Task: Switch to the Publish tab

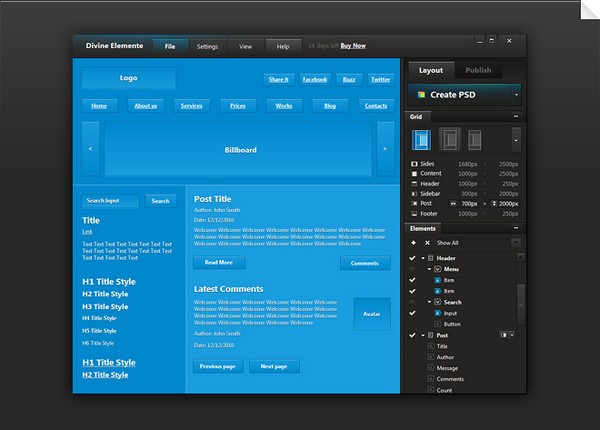Action: (478, 70)
